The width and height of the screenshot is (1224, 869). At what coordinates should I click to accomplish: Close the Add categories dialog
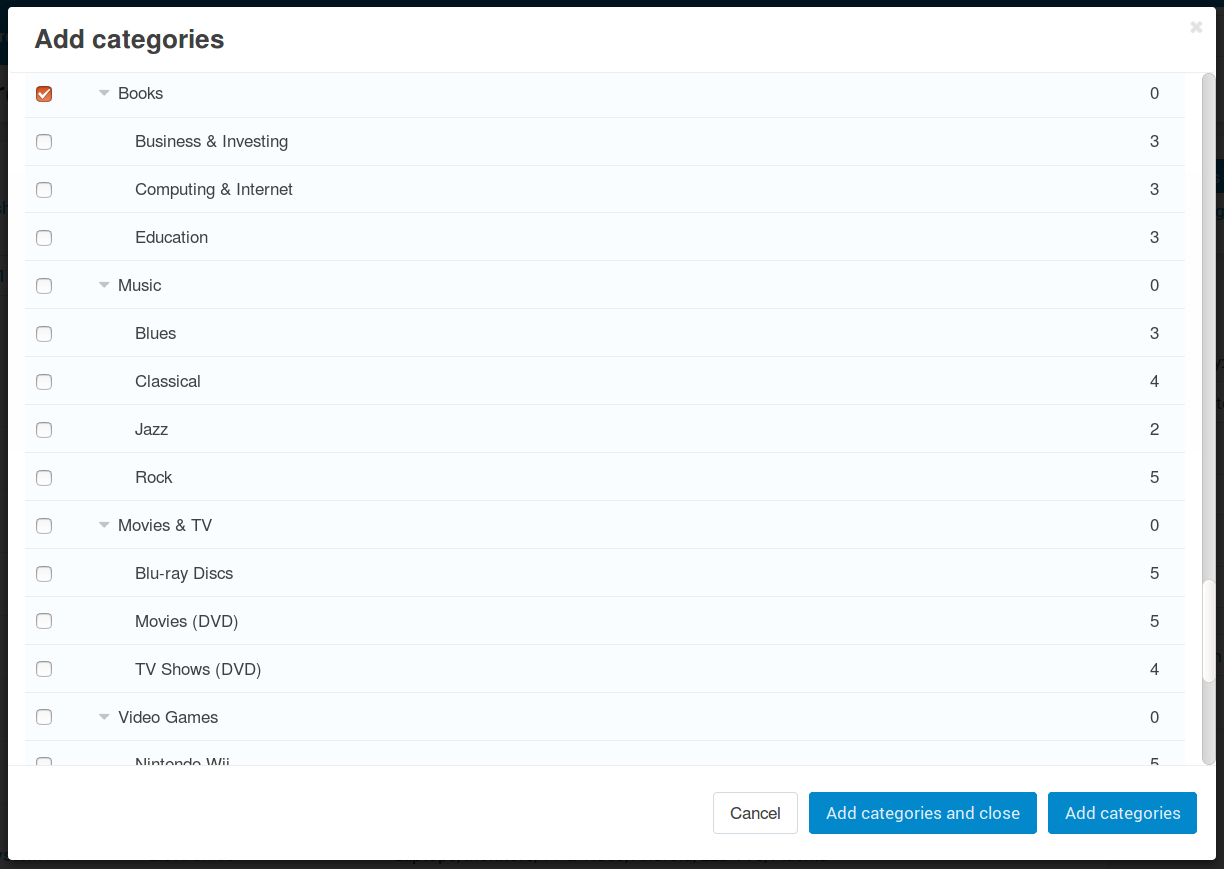tap(1196, 28)
